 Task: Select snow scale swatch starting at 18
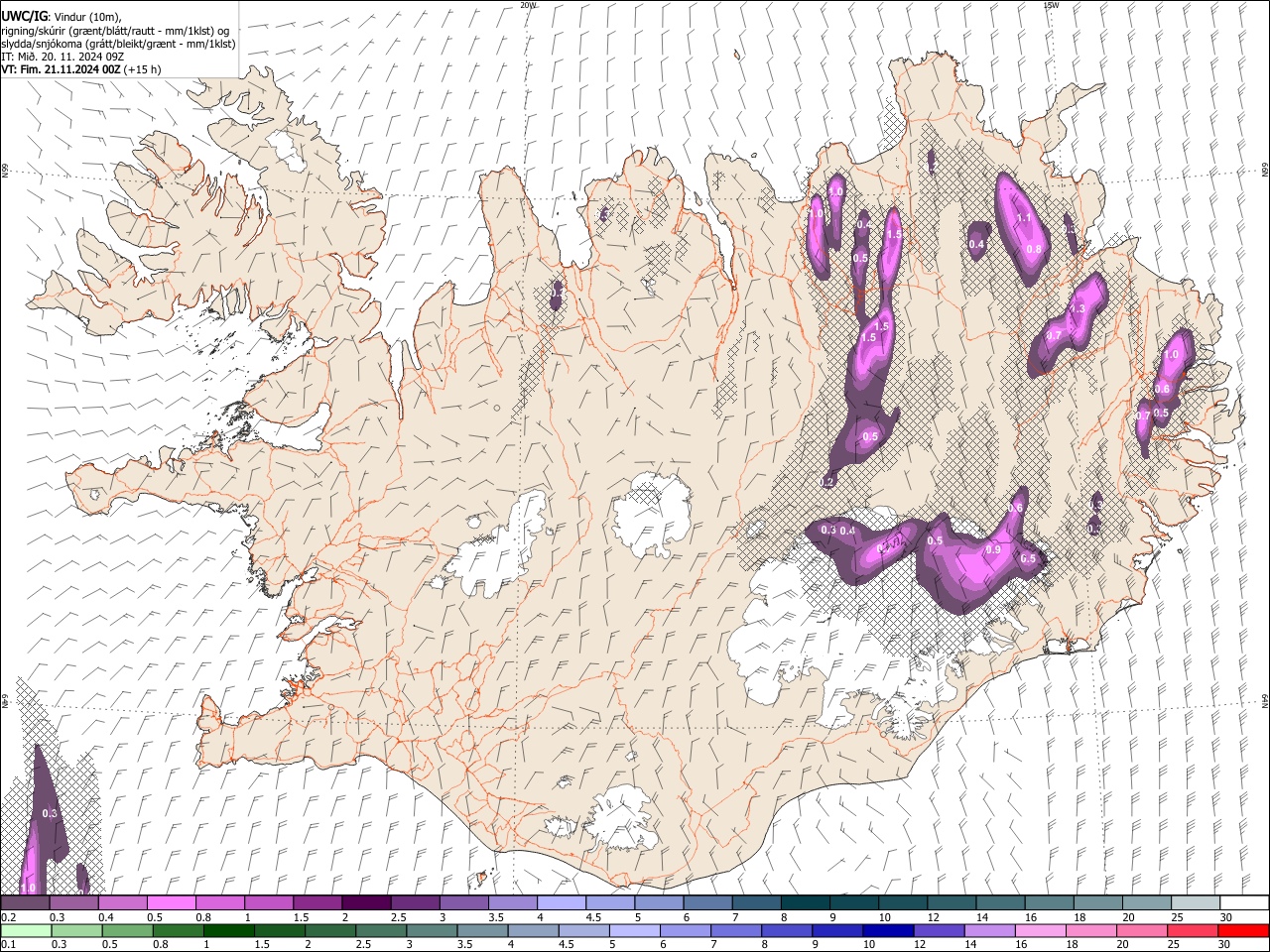[1098, 902]
